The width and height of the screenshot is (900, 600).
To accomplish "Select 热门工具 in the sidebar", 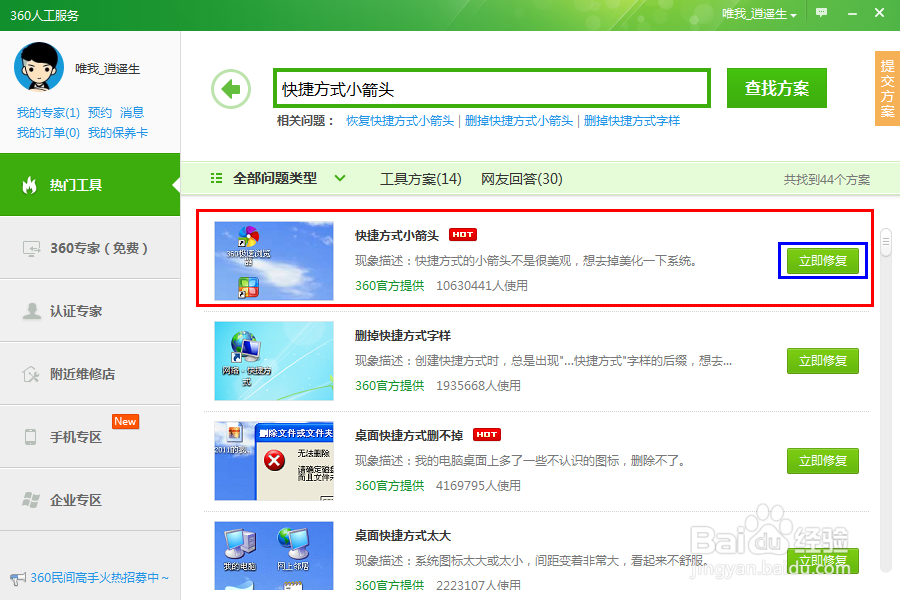I will coord(90,185).
